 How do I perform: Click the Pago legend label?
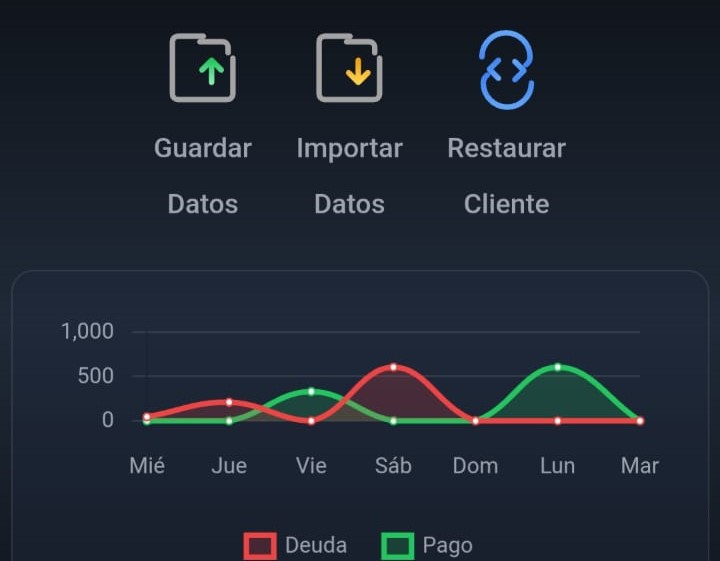447,546
